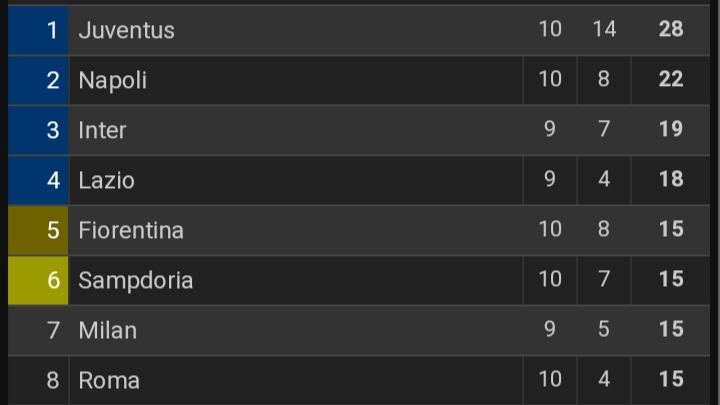This screenshot has height=405, width=720.
Task: Open Inter team name
Action: (x=102, y=130)
